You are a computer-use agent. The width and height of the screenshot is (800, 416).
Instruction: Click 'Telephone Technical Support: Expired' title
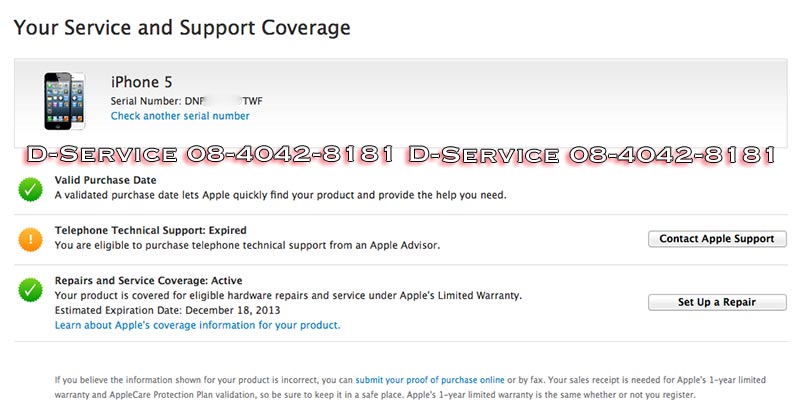[151, 230]
